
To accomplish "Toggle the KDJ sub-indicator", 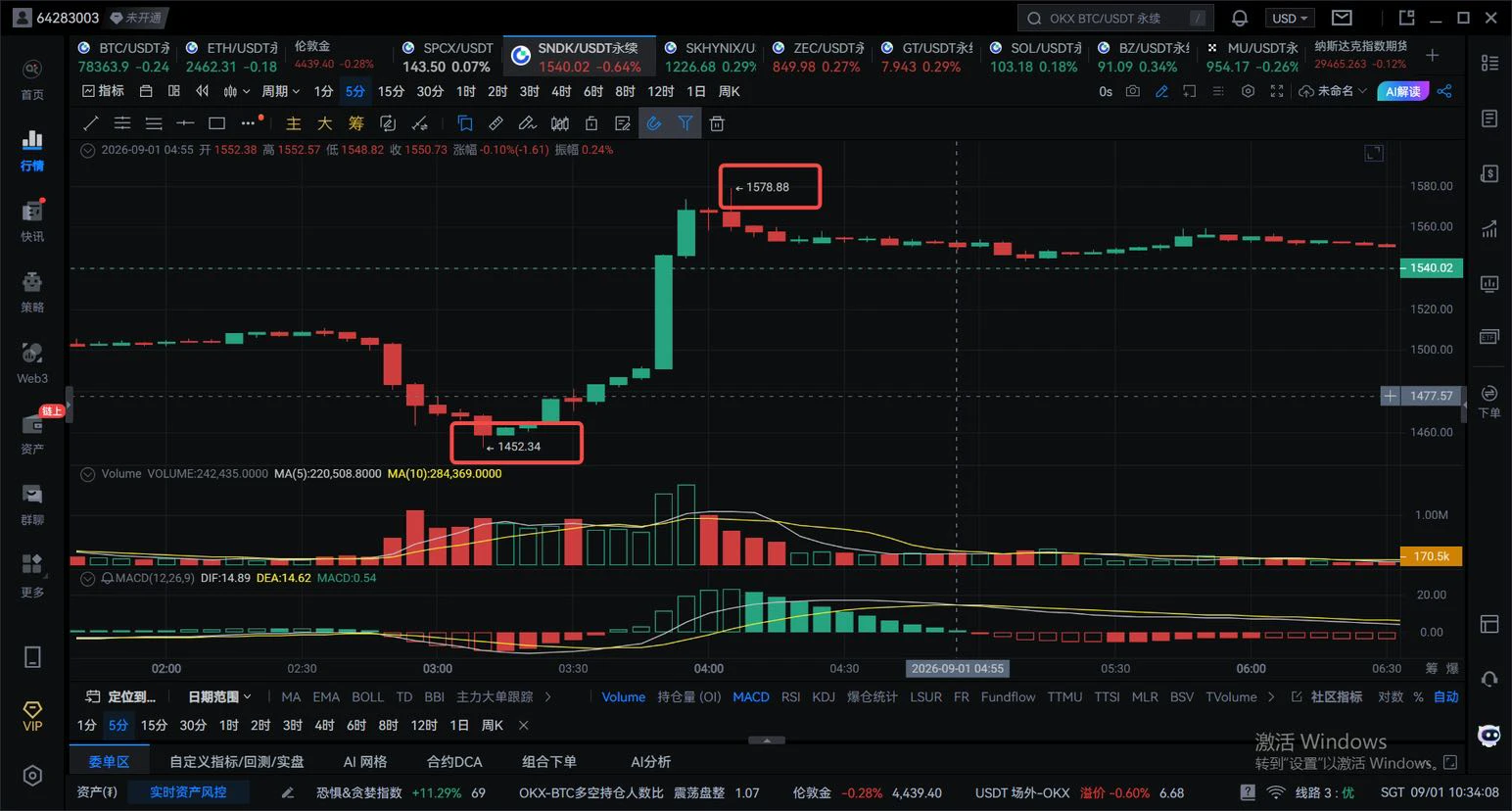I will click(824, 697).
